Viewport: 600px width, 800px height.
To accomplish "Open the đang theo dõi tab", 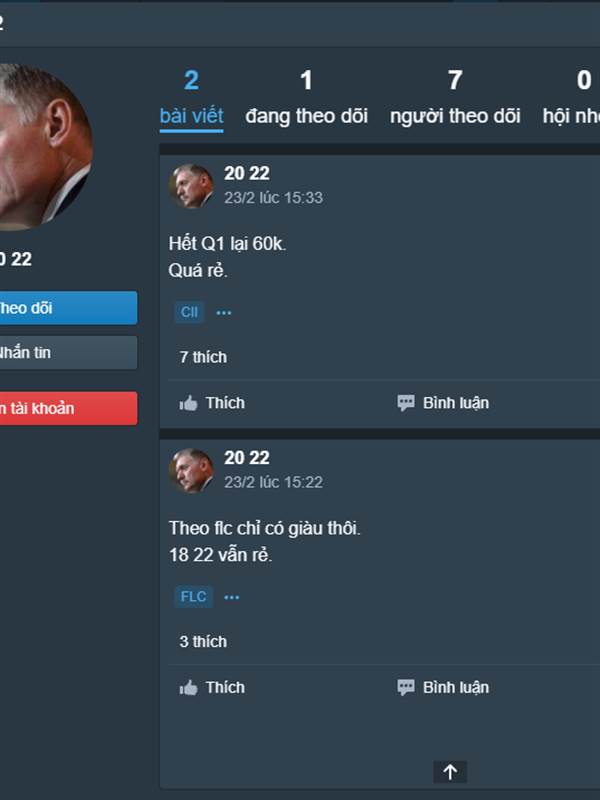I will (x=306, y=98).
